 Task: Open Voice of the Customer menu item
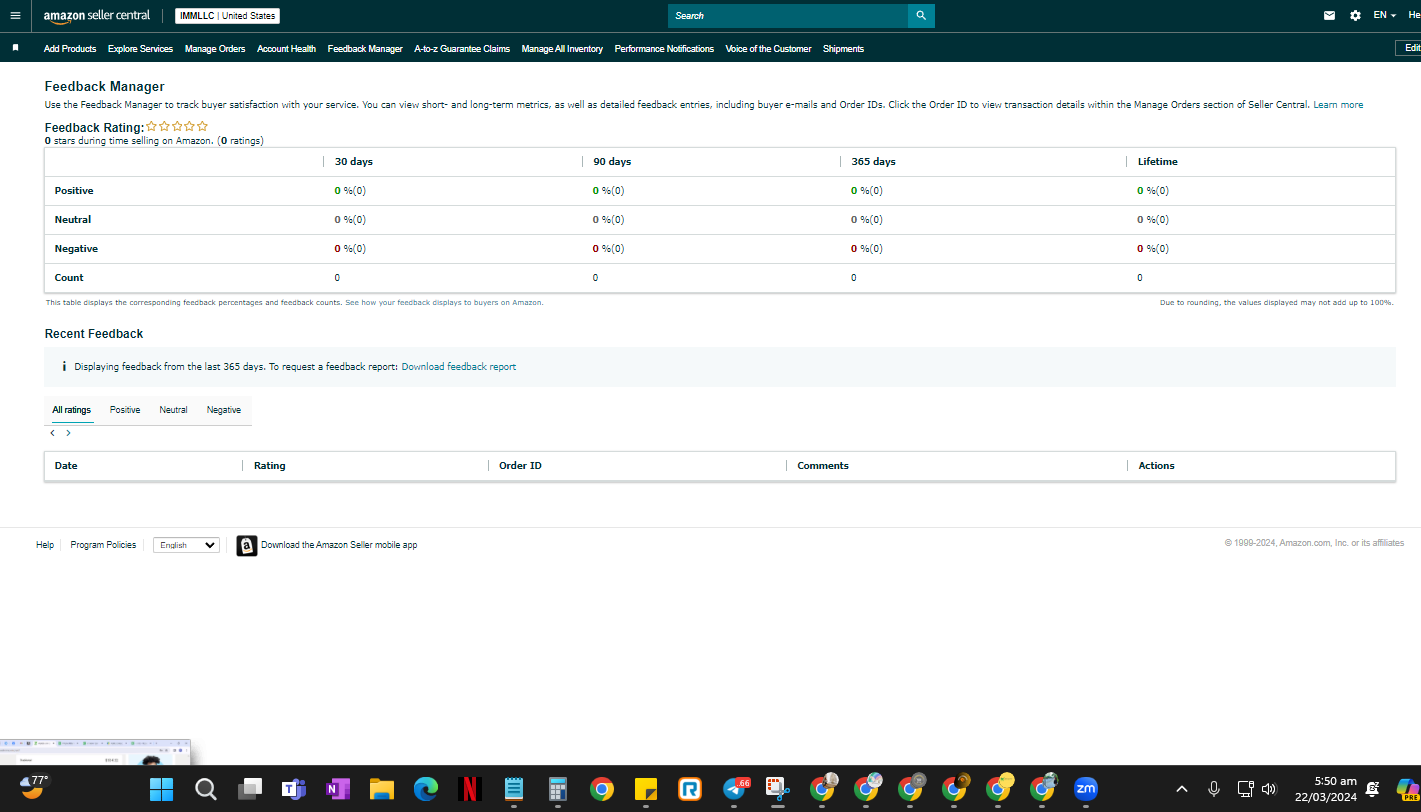[768, 49]
